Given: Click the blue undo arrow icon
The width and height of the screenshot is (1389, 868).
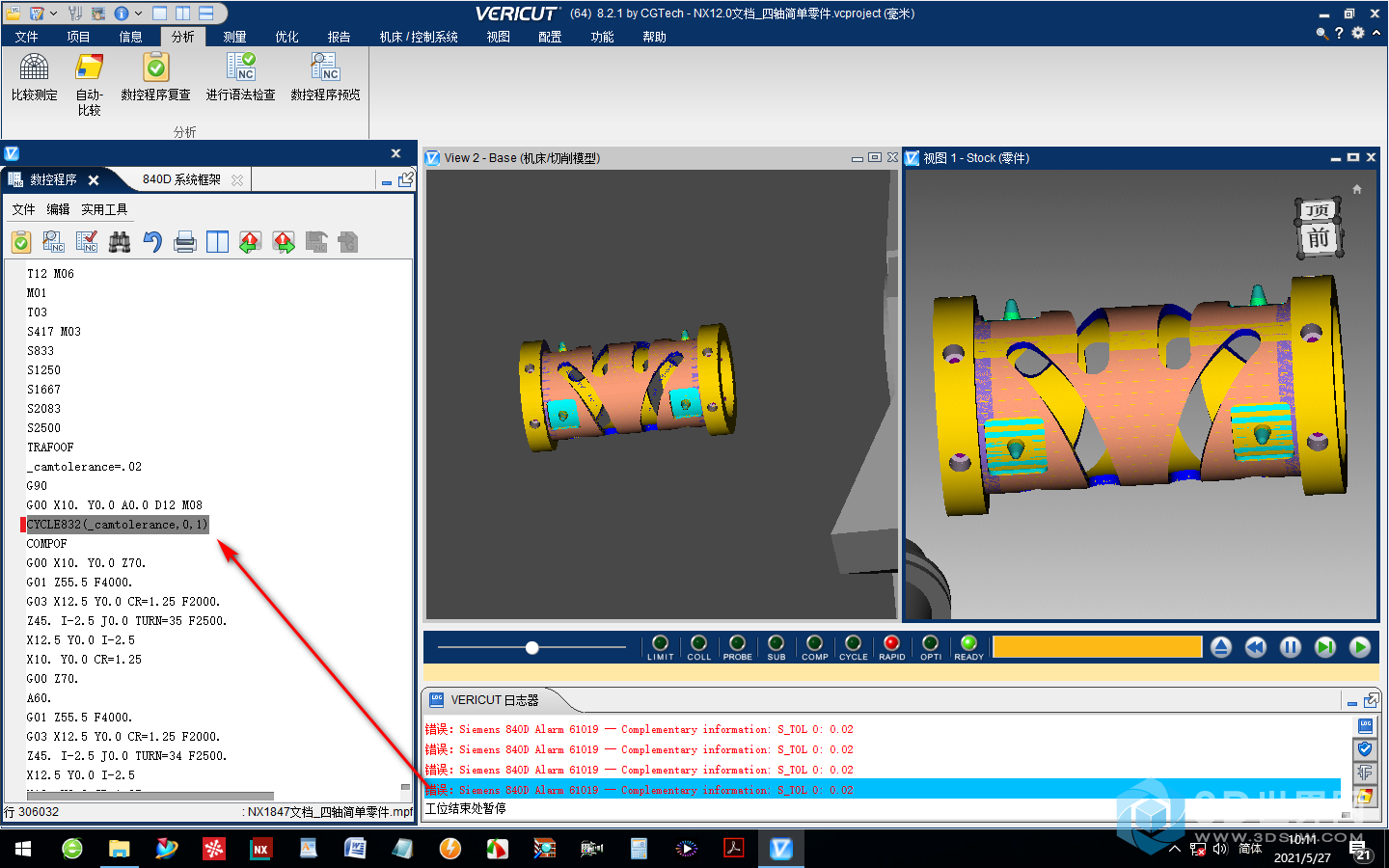Looking at the screenshot, I should (152, 242).
